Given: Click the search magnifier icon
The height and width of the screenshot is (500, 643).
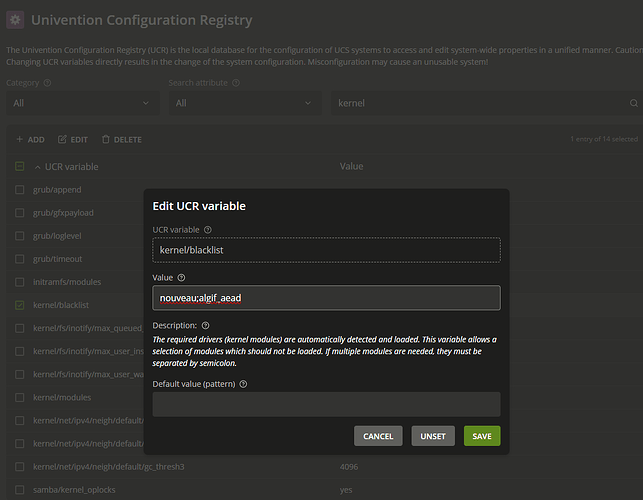Looking at the screenshot, I should coord(634,103).
